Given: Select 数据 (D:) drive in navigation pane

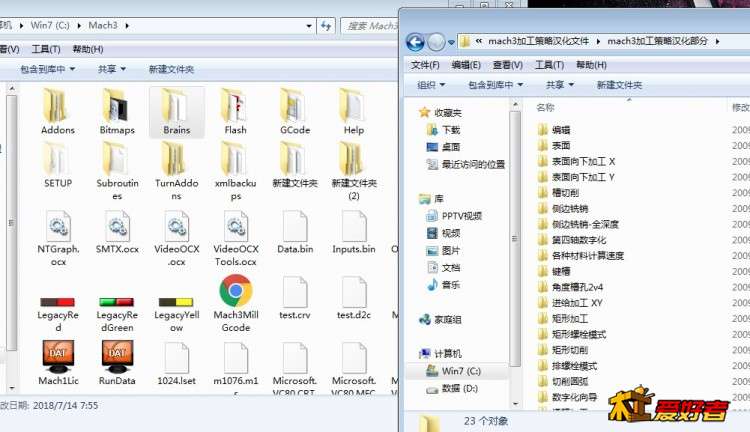Looking at the screenshot, I should coord(452,388).
